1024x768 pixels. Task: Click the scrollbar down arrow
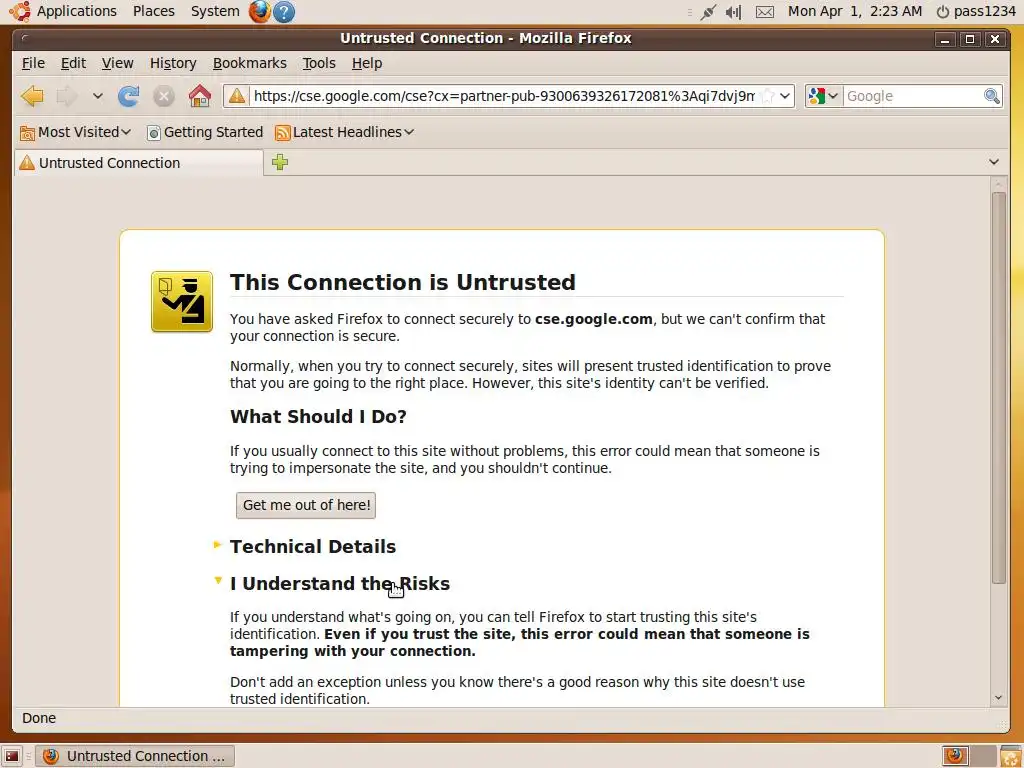point(999,697)
